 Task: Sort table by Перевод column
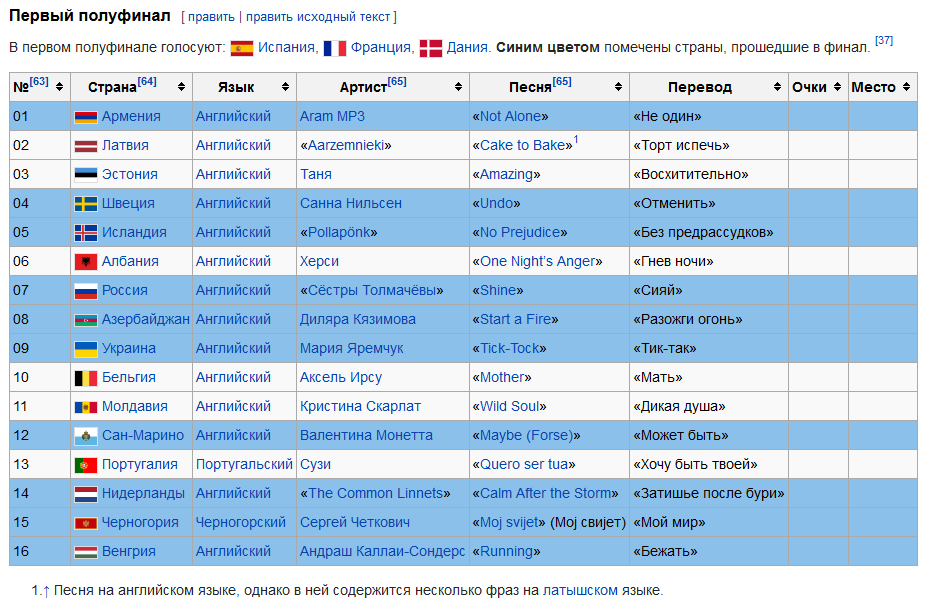(778, 88)
